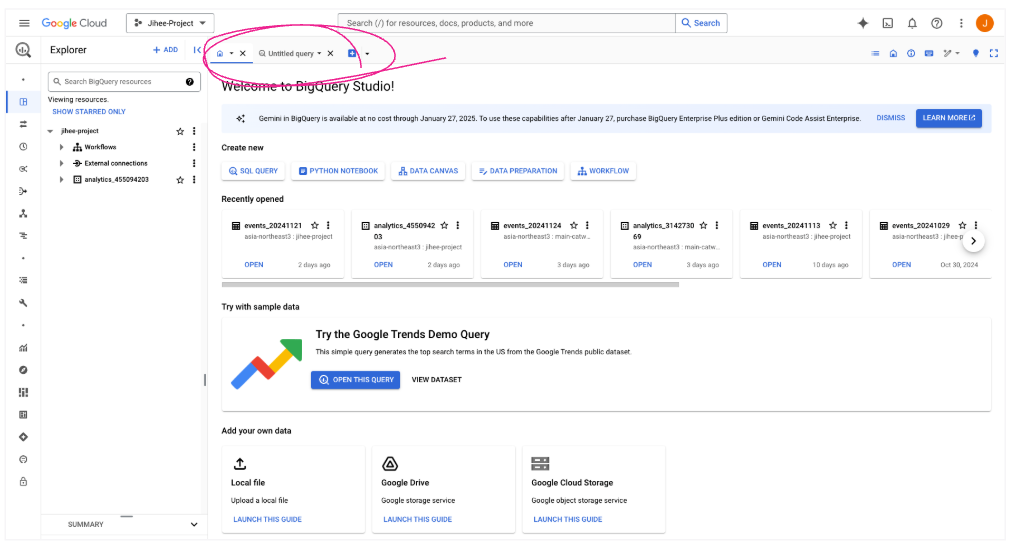Open the notifications bell
Screen dimensions: 1012x547
click(912, 23)
